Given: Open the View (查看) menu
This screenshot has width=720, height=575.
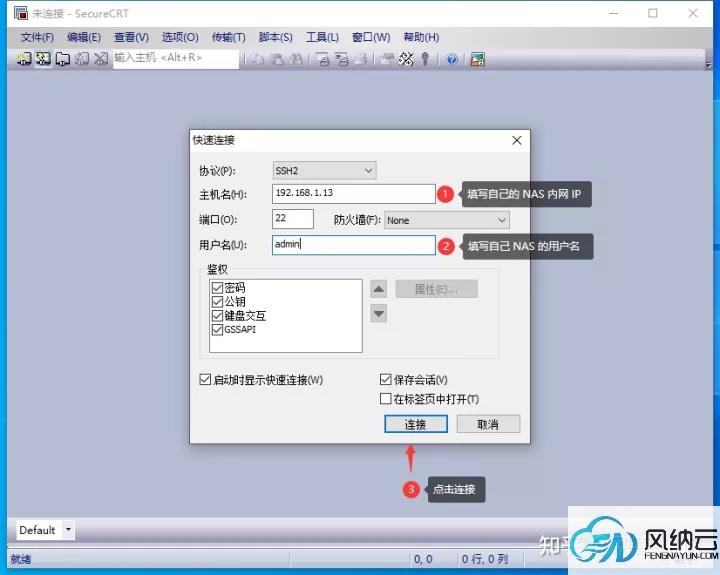Looking at the screenshot, I should (x=131, y=37).
